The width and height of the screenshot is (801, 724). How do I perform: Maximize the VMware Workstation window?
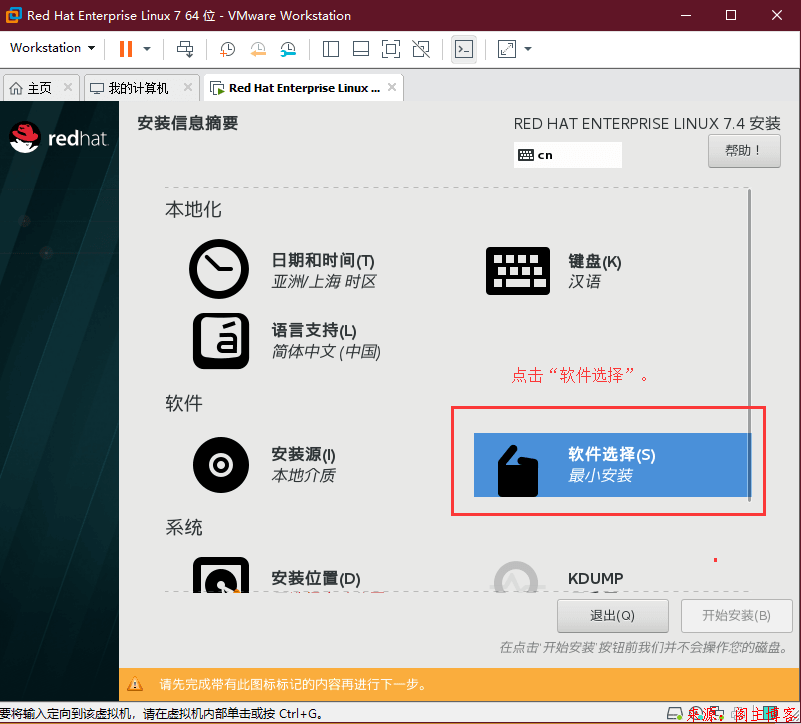coord(731,15)
